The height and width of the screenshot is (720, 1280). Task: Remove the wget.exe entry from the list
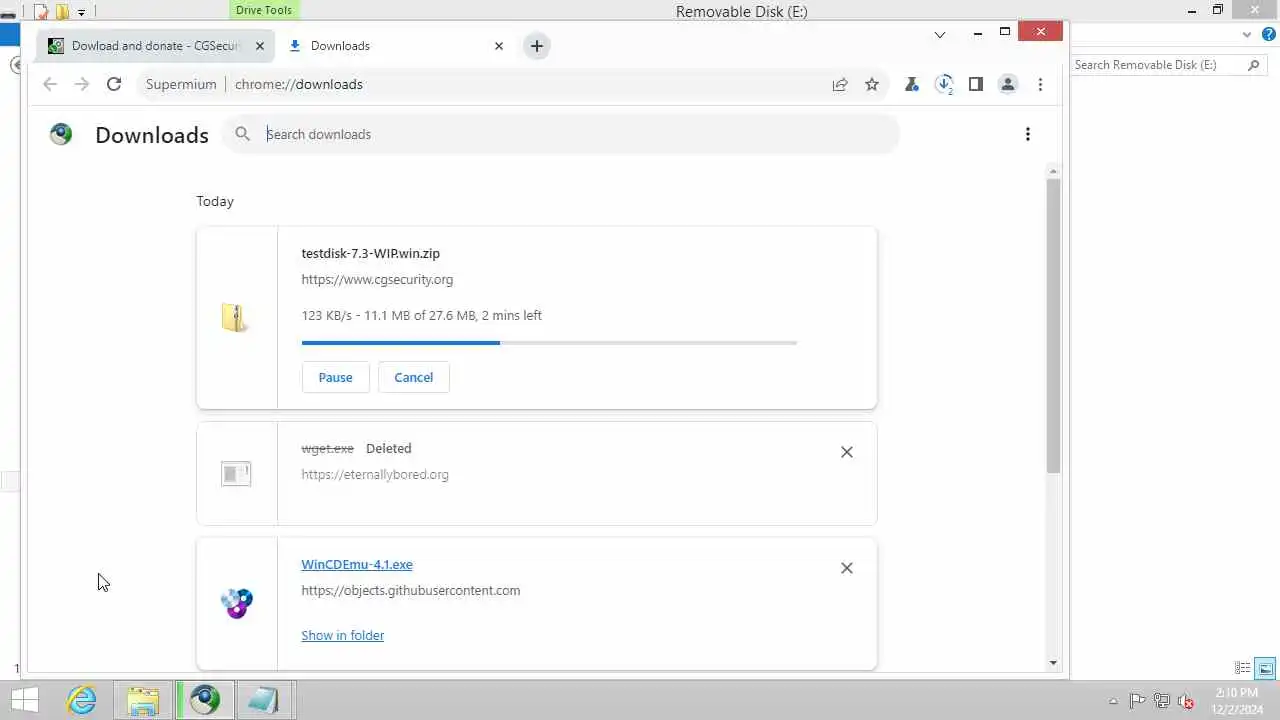(847, 452)
